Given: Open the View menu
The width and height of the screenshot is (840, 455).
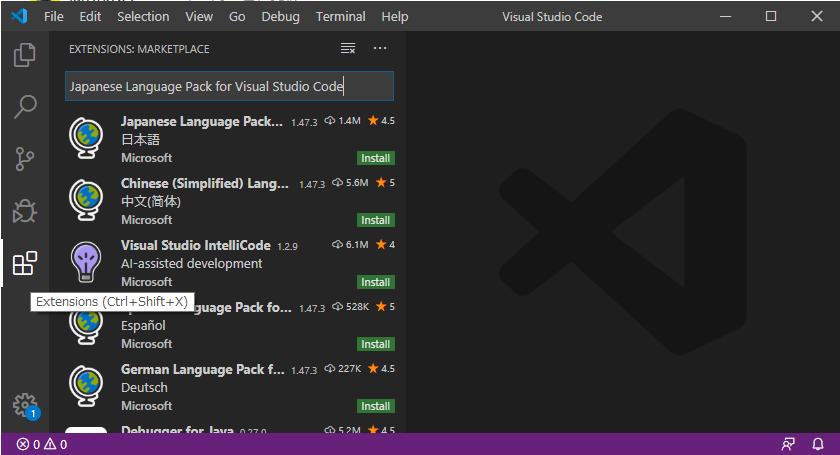Looking at the screenshot, I should point(199,17).
